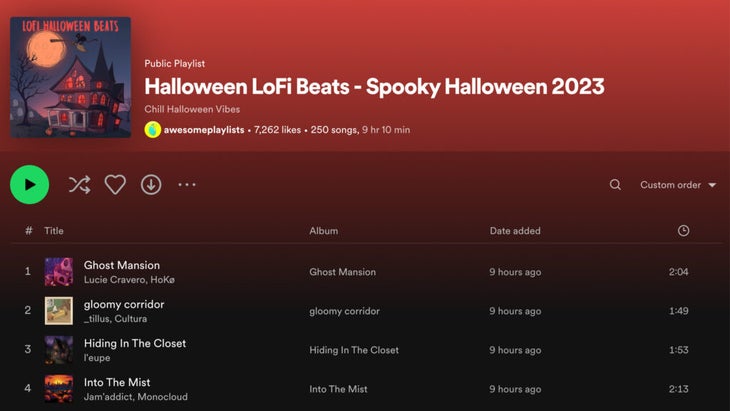This screenshot has width=730, height=411.
Task: Select the Hiding In The Closet track title
Action: 135,344
